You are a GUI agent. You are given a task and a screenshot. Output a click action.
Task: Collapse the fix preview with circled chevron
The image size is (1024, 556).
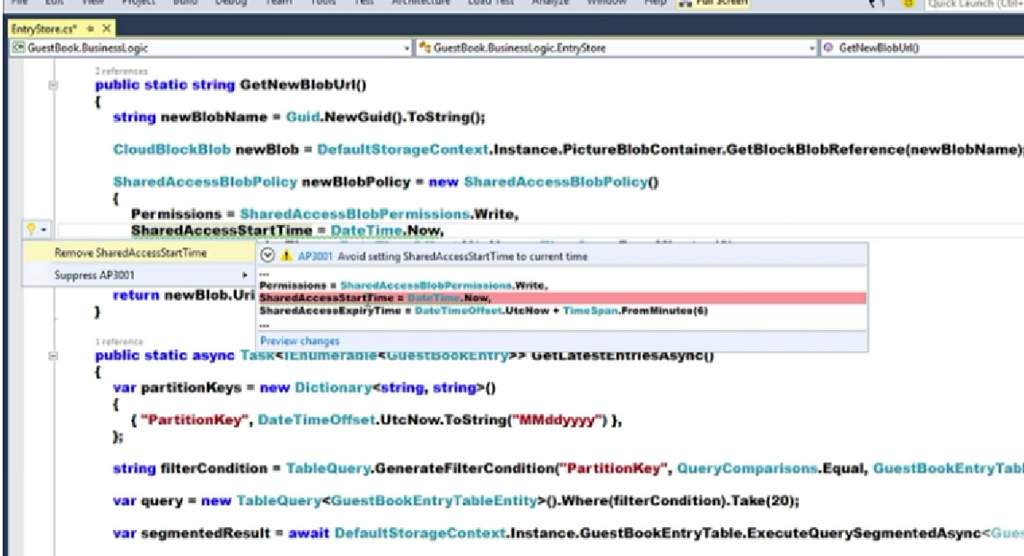(268, 256)
